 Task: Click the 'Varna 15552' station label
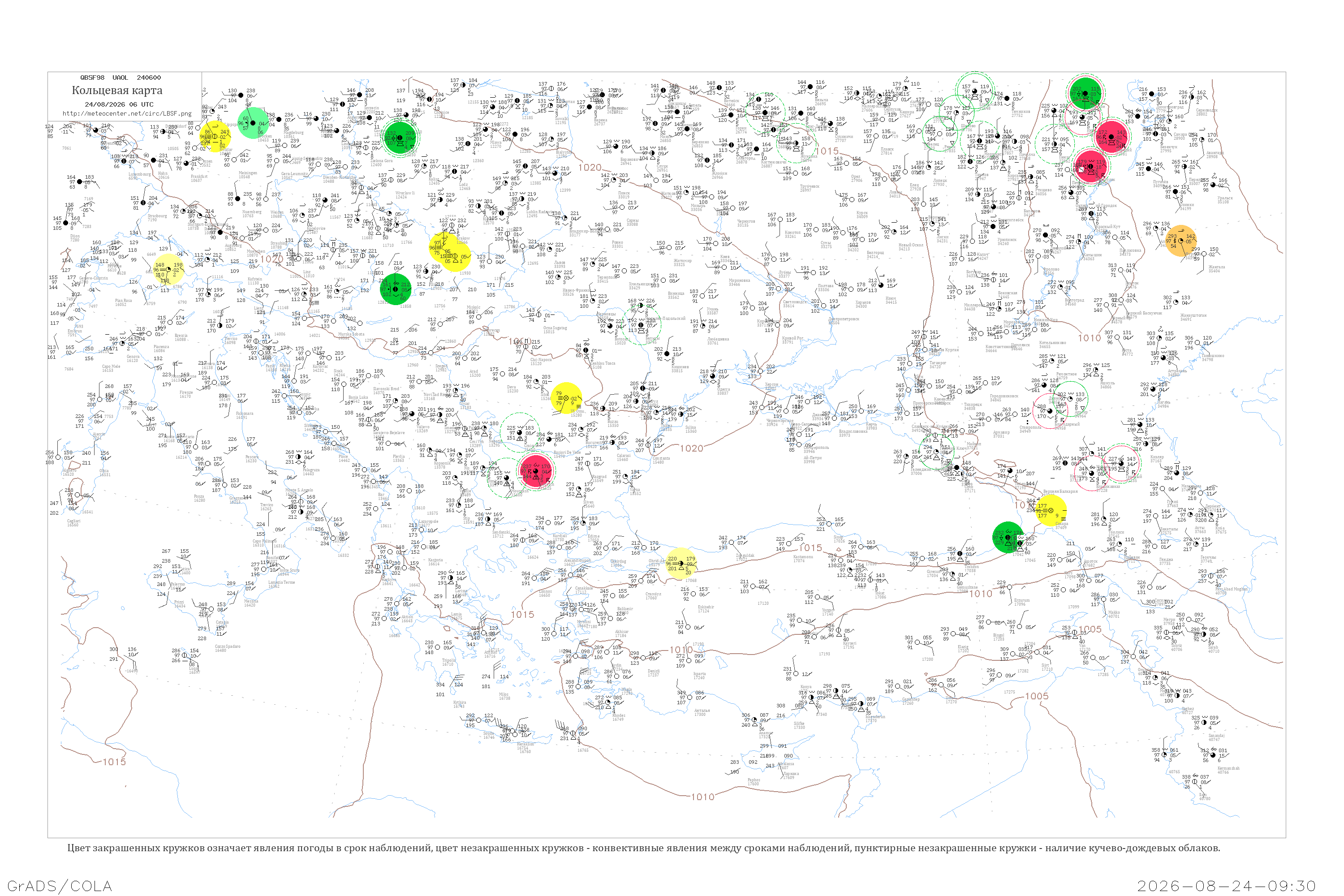pos(635,491)
